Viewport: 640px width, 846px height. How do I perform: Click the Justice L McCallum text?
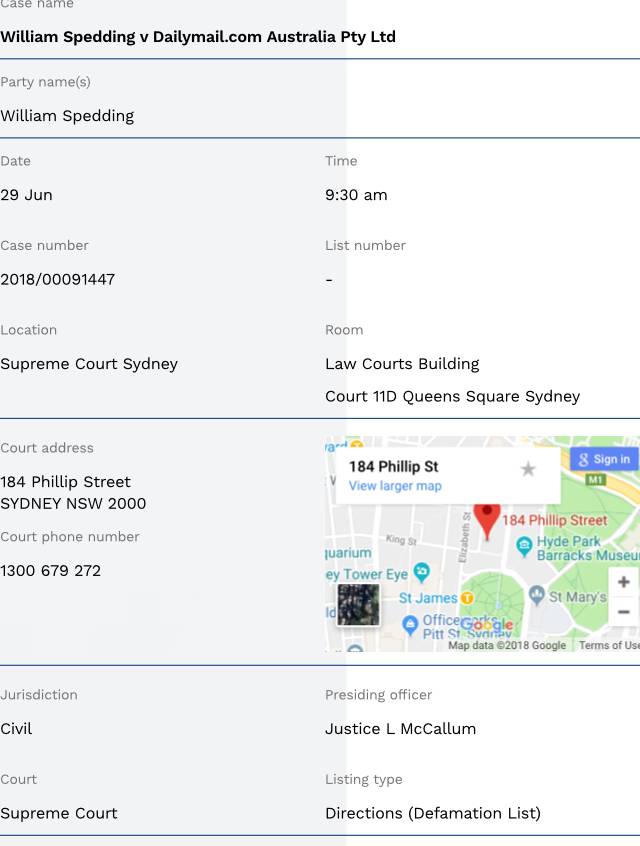tap(400, 729)
